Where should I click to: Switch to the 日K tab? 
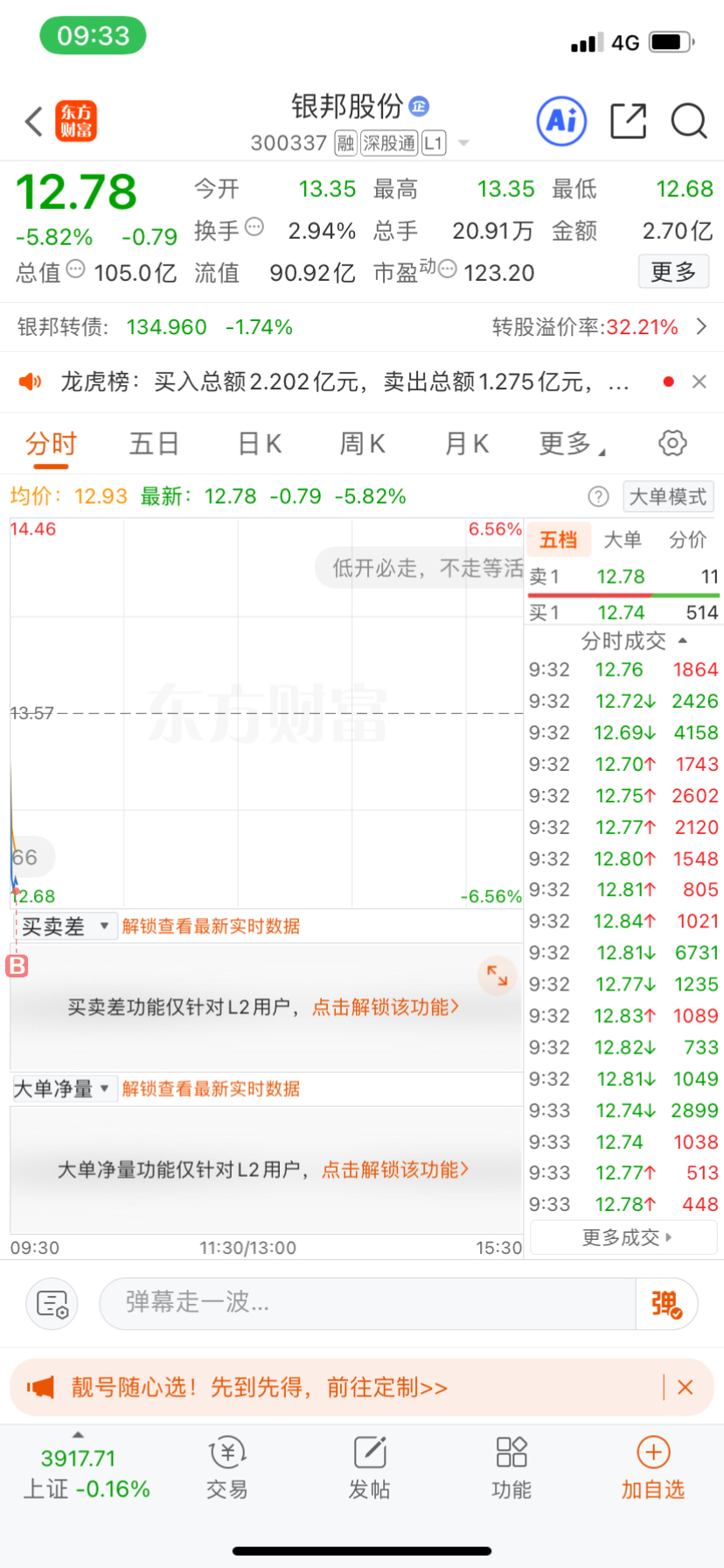coord(260,444)
